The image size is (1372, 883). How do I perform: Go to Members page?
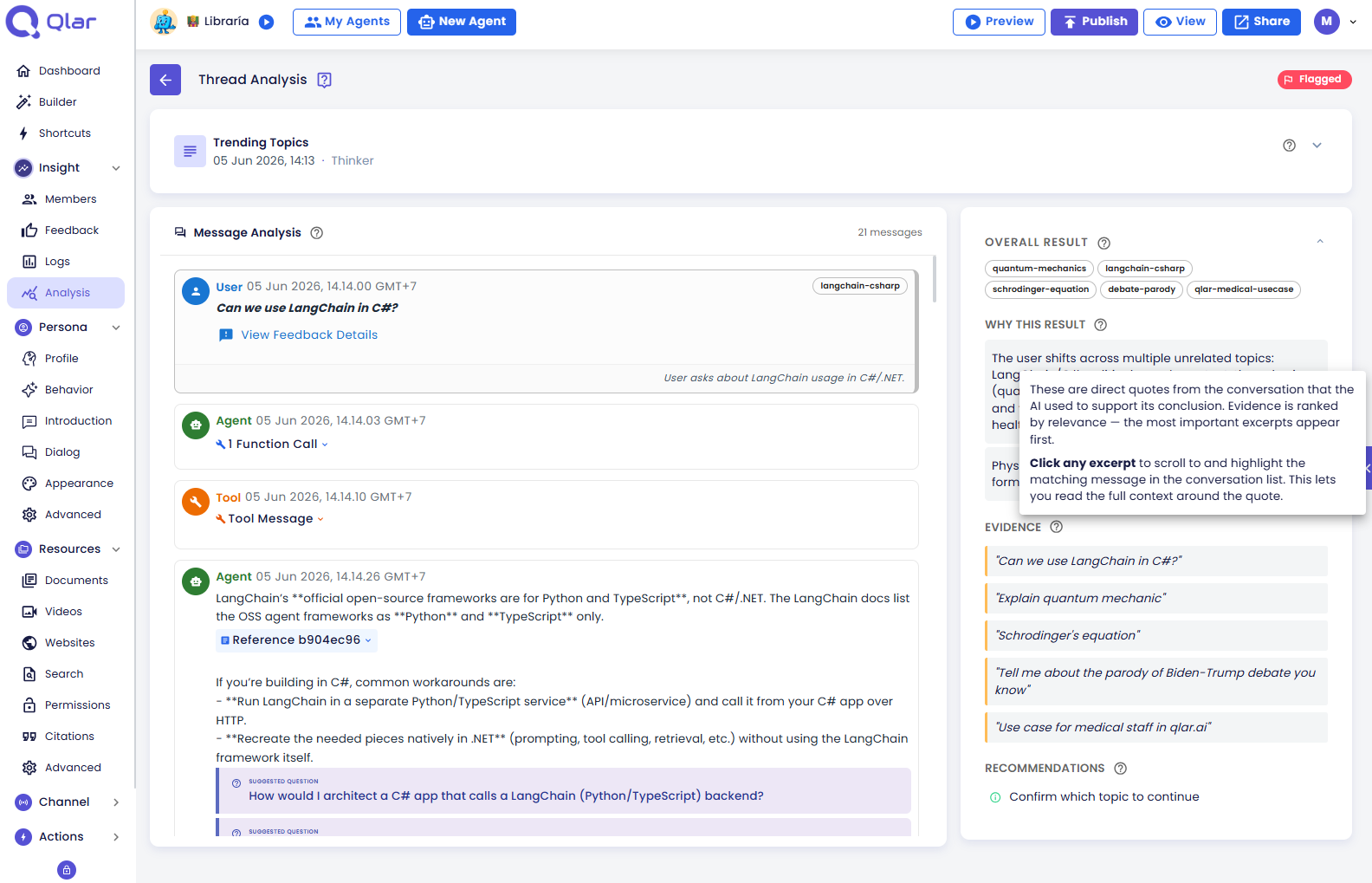[x=66, y=199]
